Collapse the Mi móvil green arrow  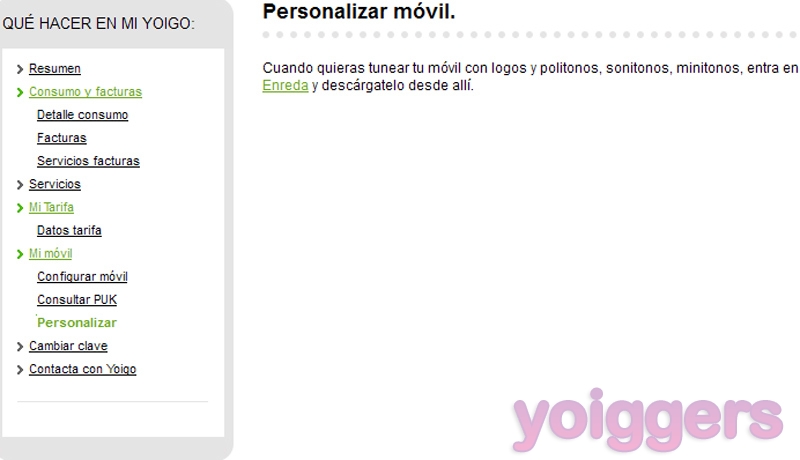tap(20, 254)
